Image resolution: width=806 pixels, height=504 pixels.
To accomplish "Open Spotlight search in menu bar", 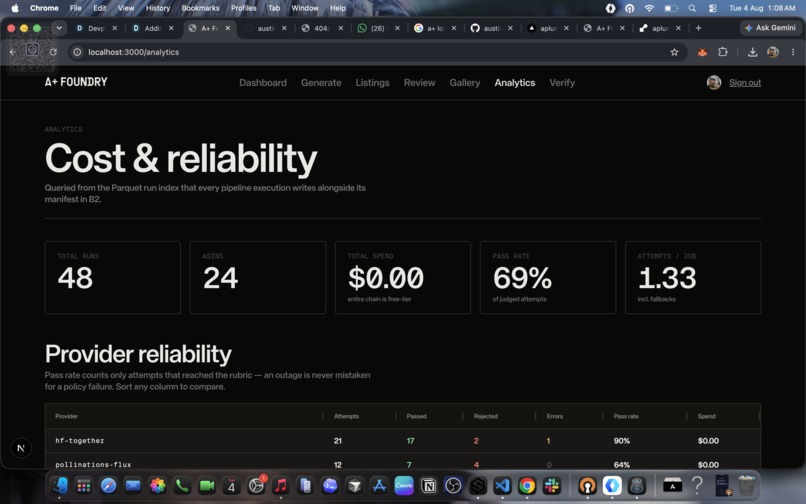I will coord(692,8).
